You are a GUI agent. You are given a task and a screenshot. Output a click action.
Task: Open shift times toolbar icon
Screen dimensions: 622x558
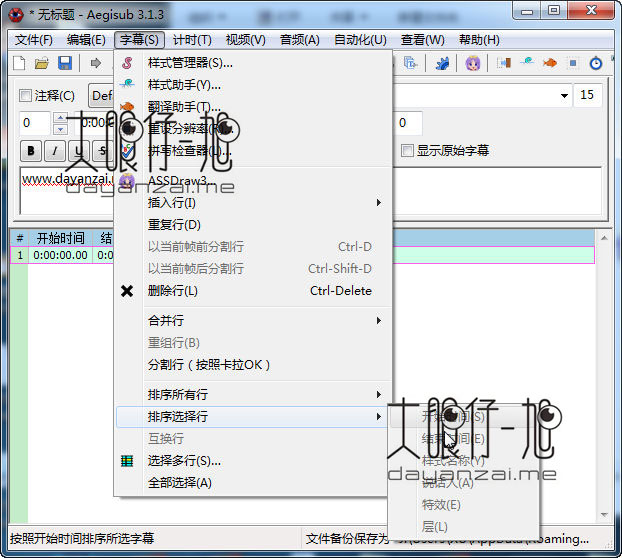pos(504,63)
